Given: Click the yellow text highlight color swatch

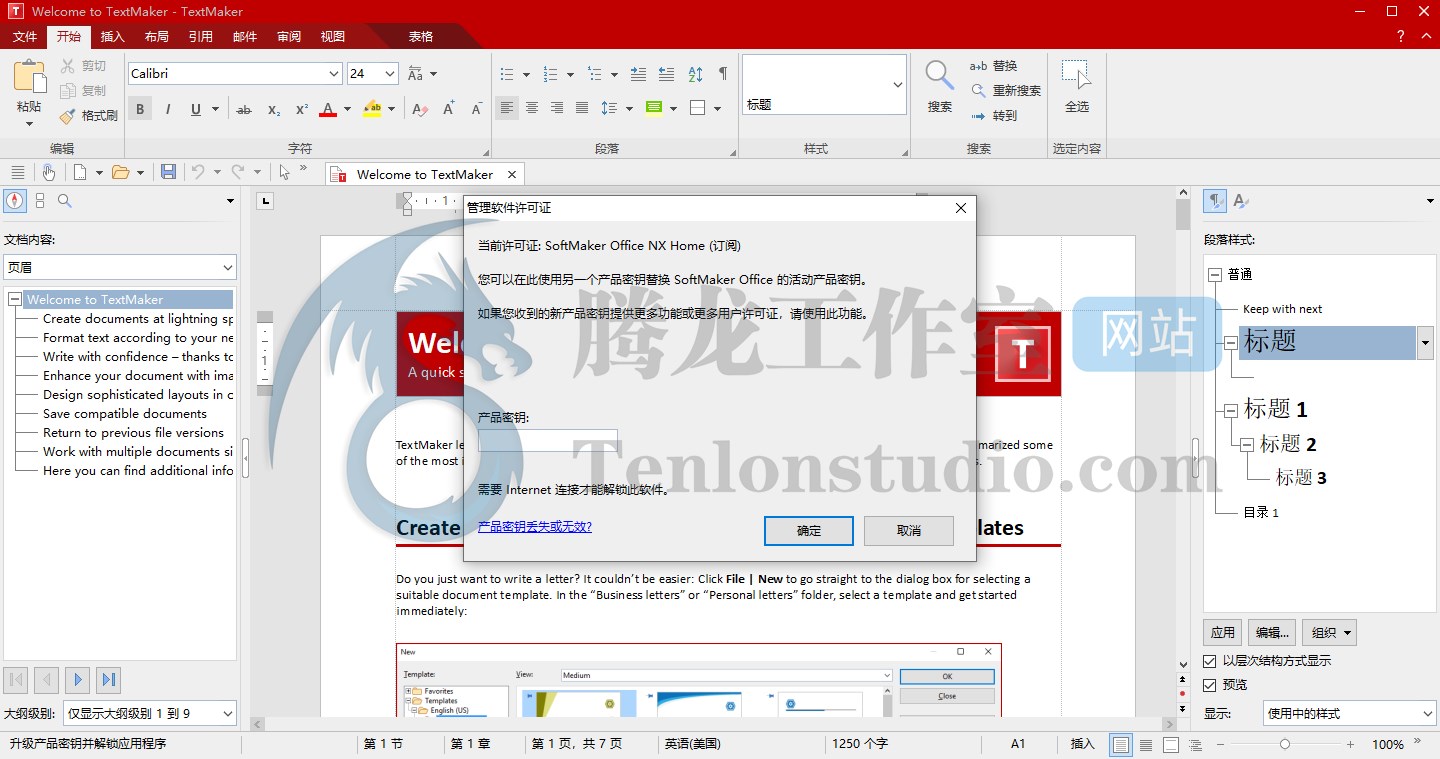Looking at the screenshot, I should tap(372, 109).
